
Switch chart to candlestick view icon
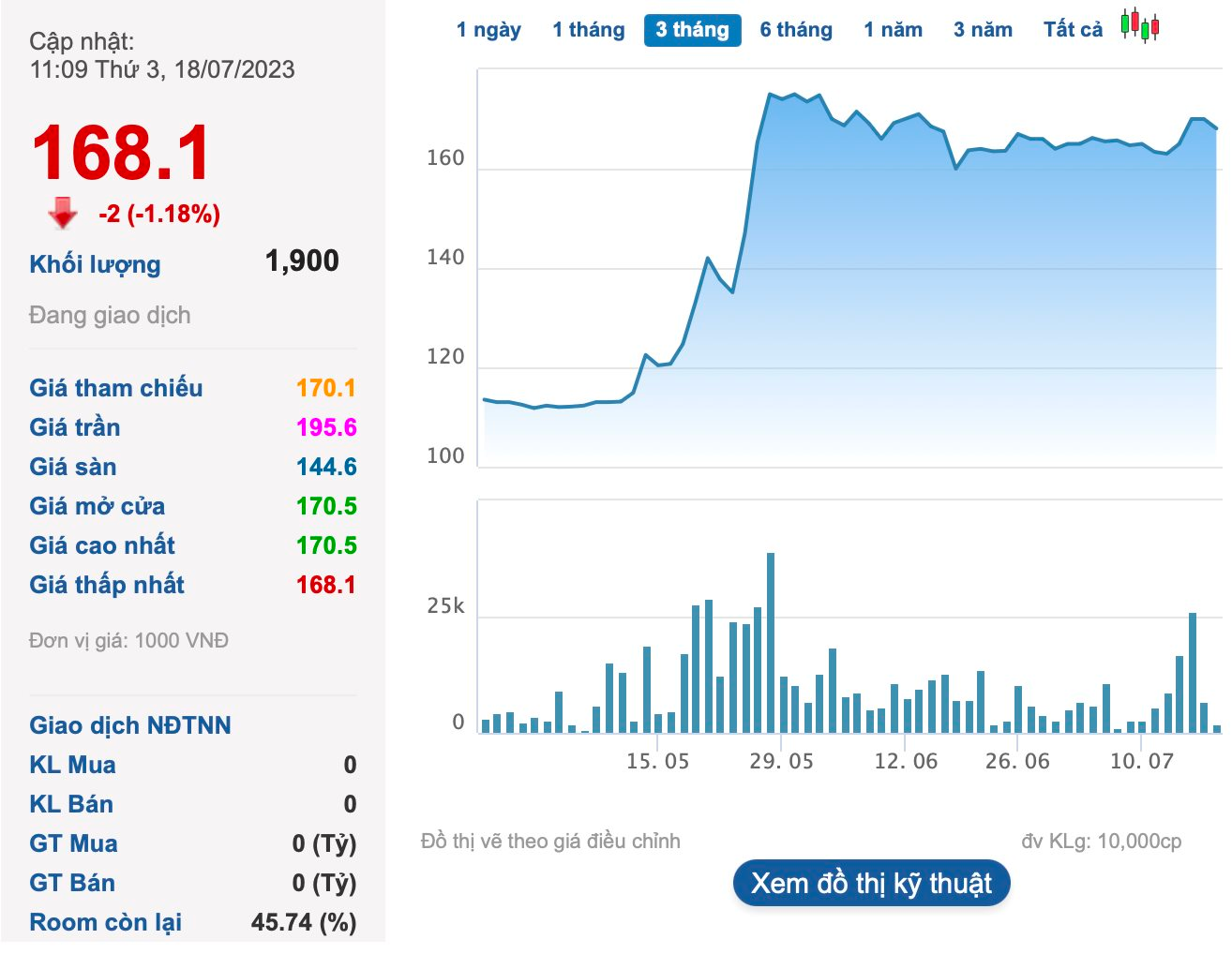pyautogui.click(x=1140, y=26)
